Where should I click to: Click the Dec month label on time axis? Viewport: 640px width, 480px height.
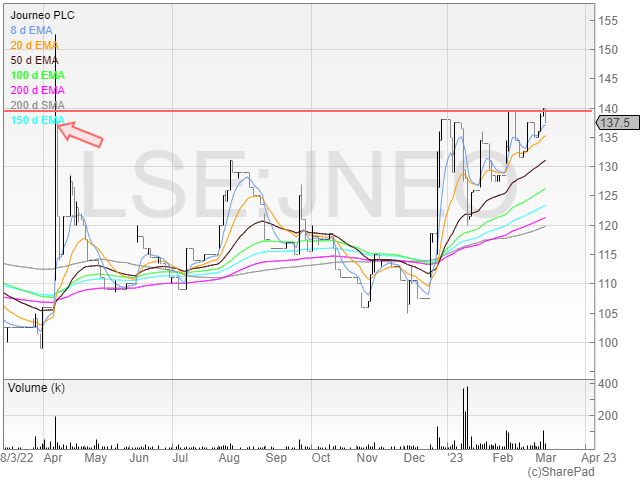pyautogui.click(x=414, y=458)
